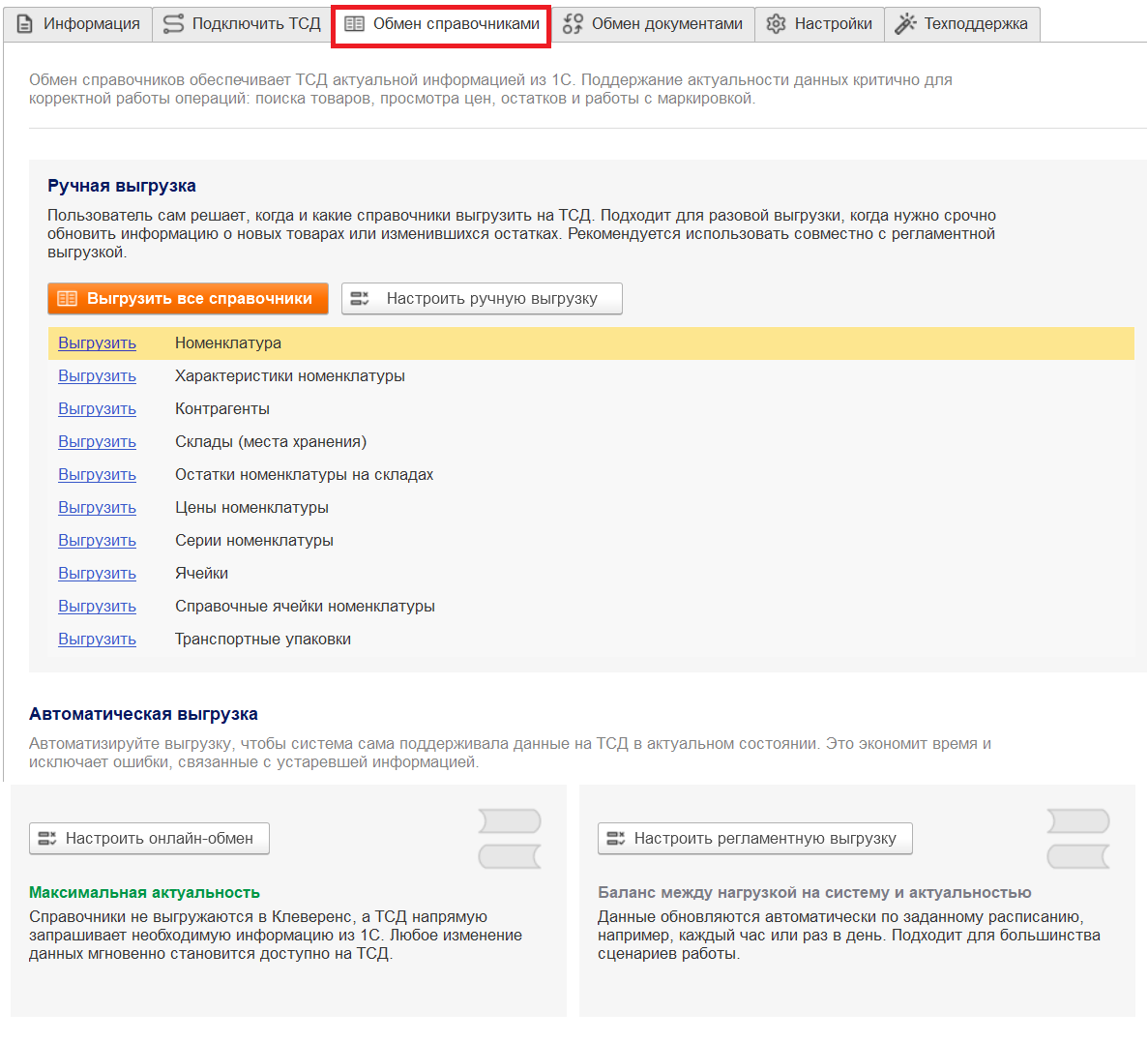Click Выгрузить link for Цены номенклатуры
The image size is (1148, 1042).
click(x=98, y=508)
